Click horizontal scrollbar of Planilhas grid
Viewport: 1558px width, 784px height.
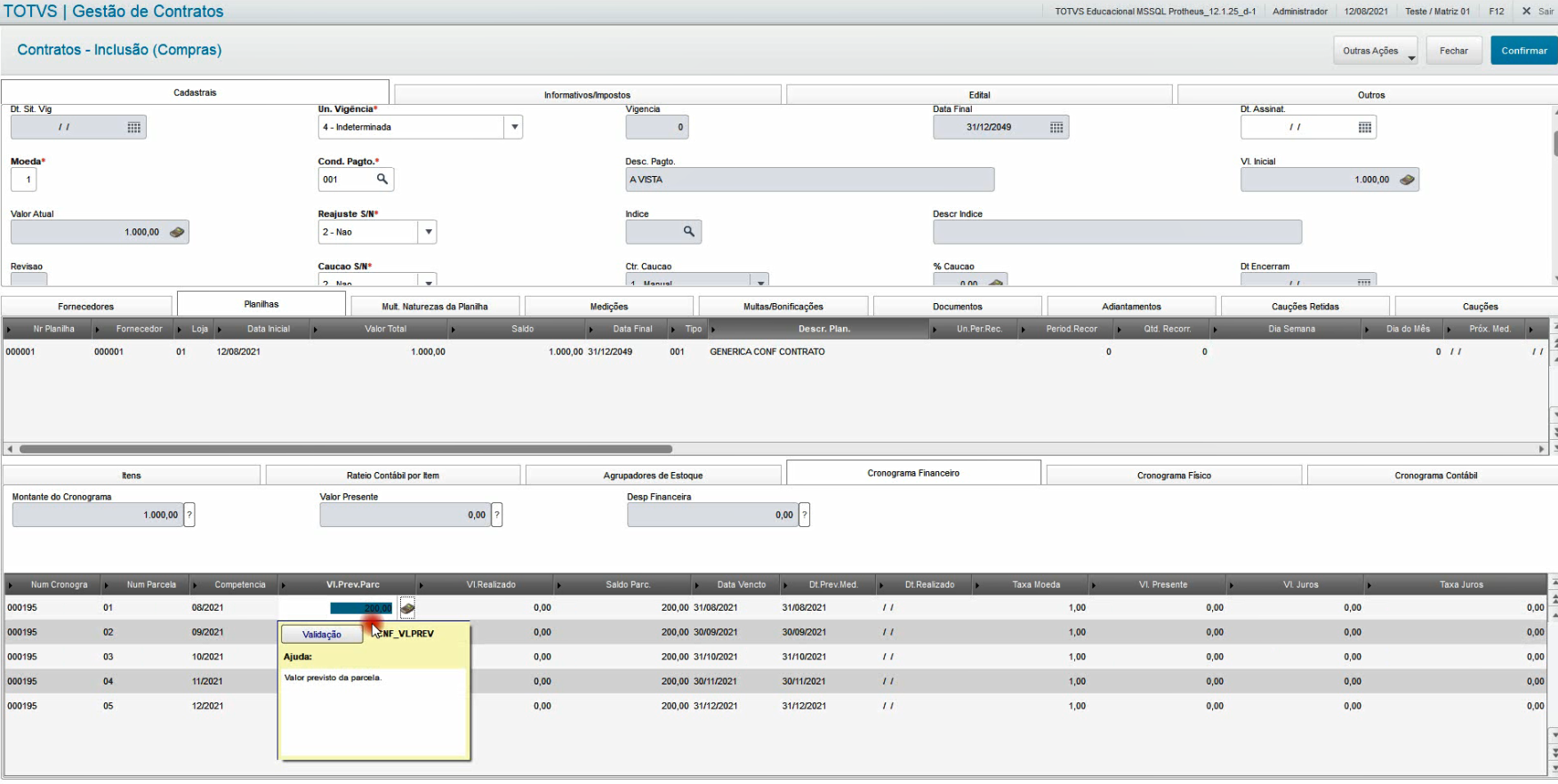click(346, 449)
